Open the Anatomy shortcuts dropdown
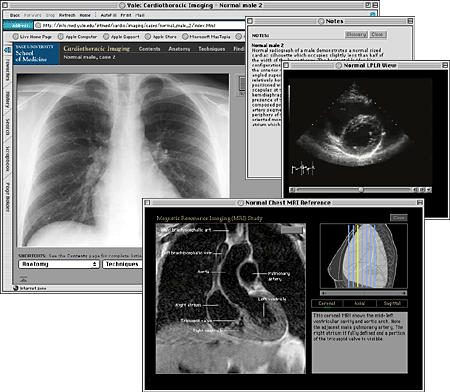Viewport: 450px width, 392px height. click(59, 264)
